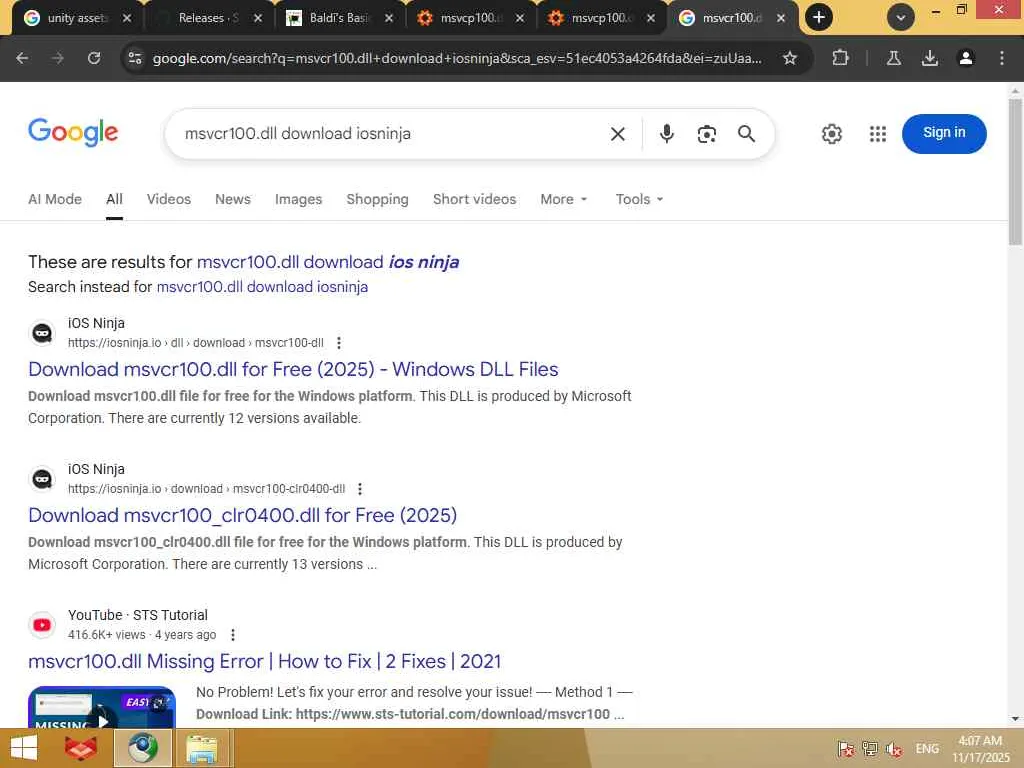Click YouTube favicon of STS Tutorial result

click(x=42, y=625)
